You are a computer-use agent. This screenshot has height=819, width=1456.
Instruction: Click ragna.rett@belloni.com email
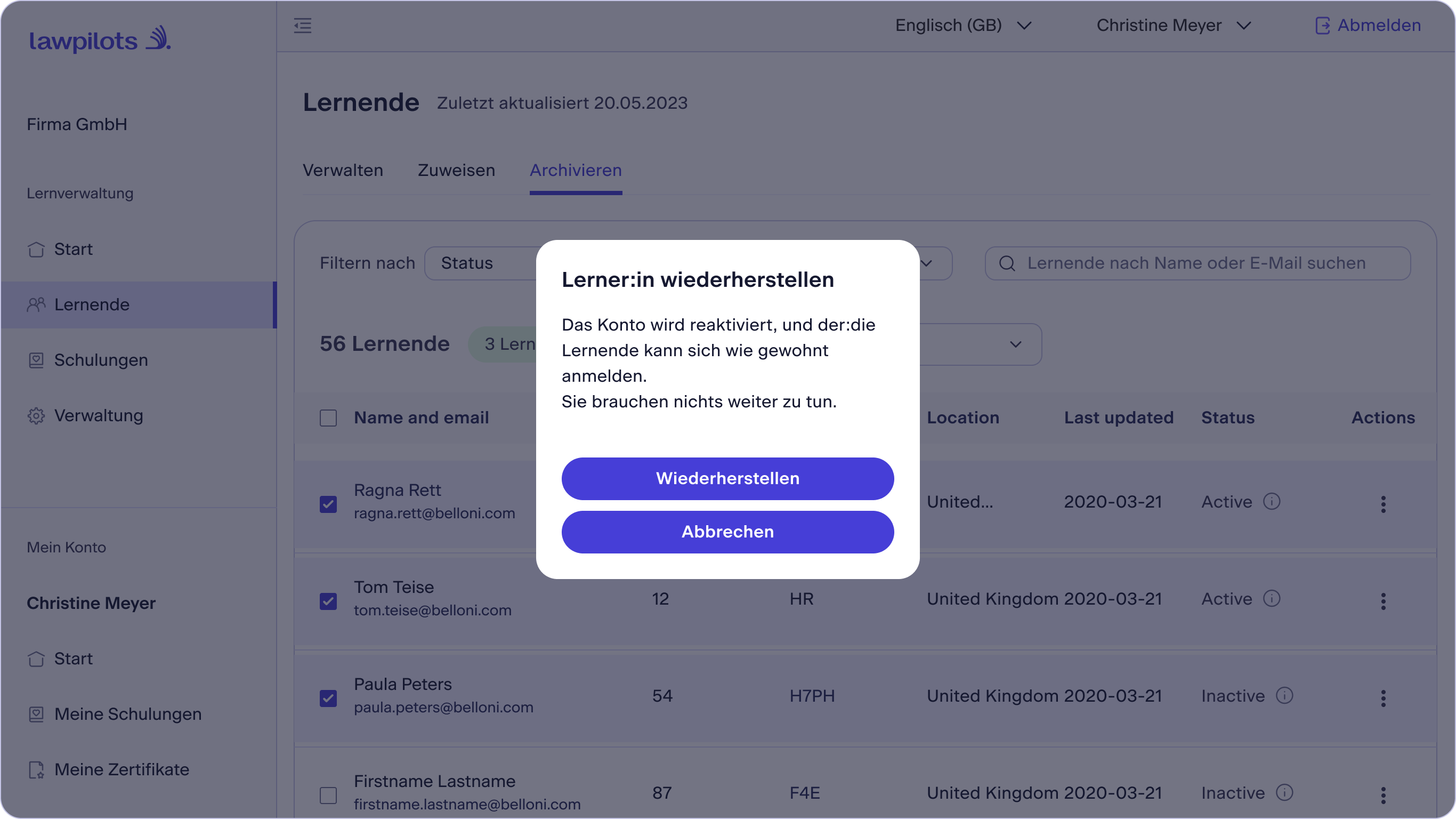tap(434, 513)
